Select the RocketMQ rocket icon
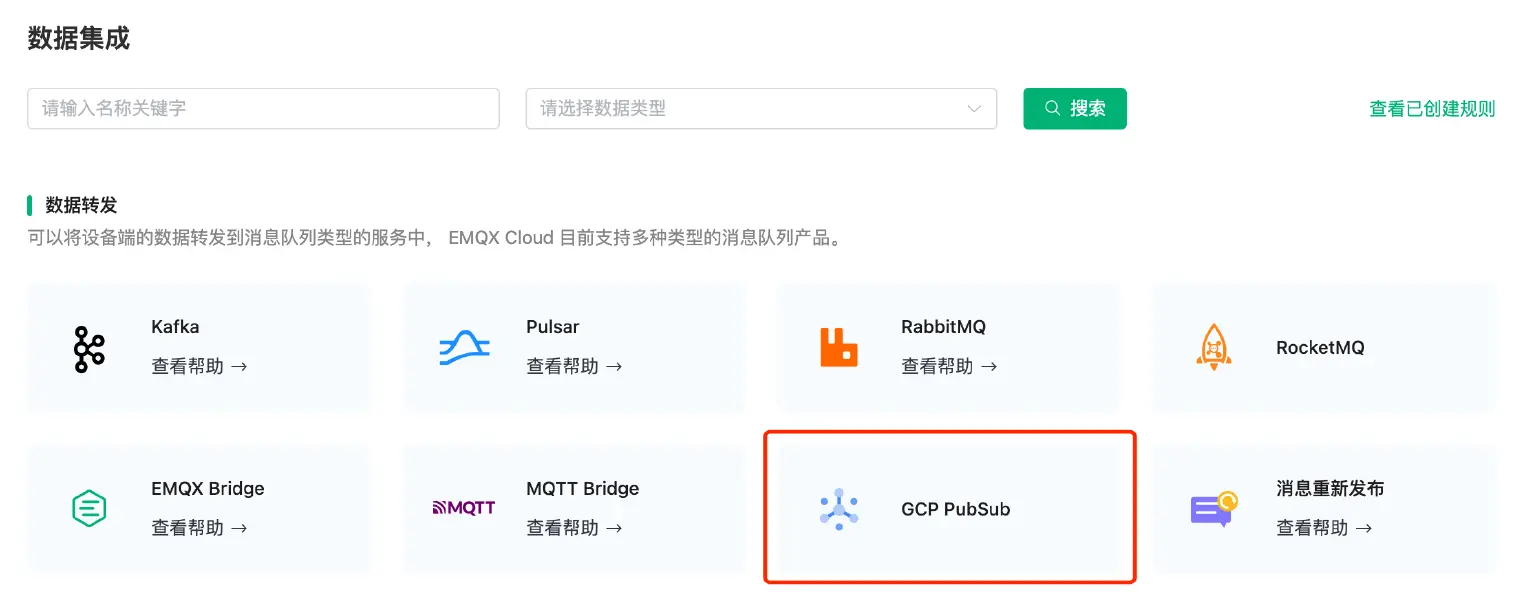 (1213, 347)
